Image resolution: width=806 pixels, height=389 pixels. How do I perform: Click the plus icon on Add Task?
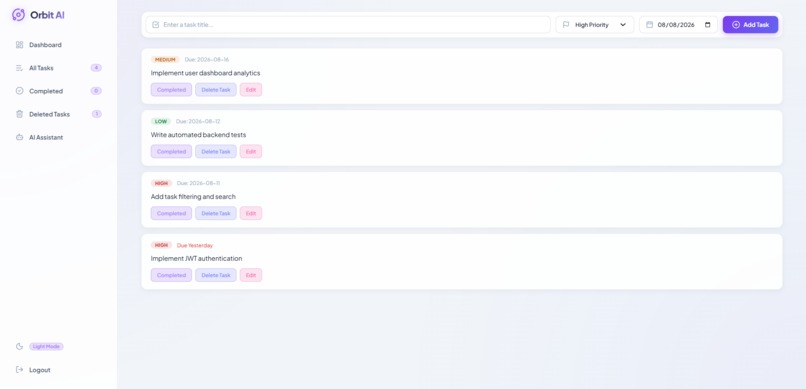[736, 25]
